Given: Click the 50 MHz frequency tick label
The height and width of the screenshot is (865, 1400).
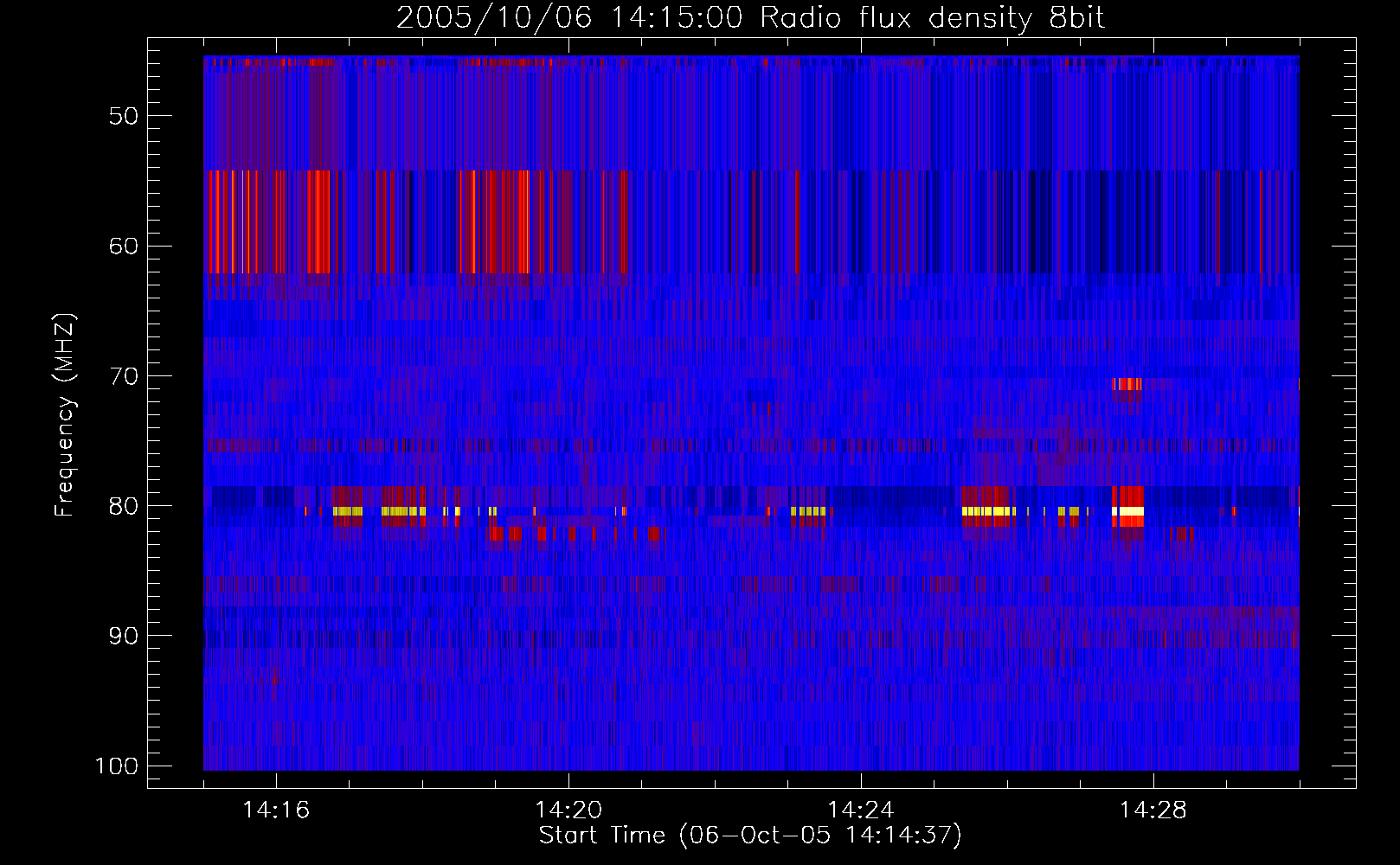Looking at the screenshot, I should [x=124, y=116].
